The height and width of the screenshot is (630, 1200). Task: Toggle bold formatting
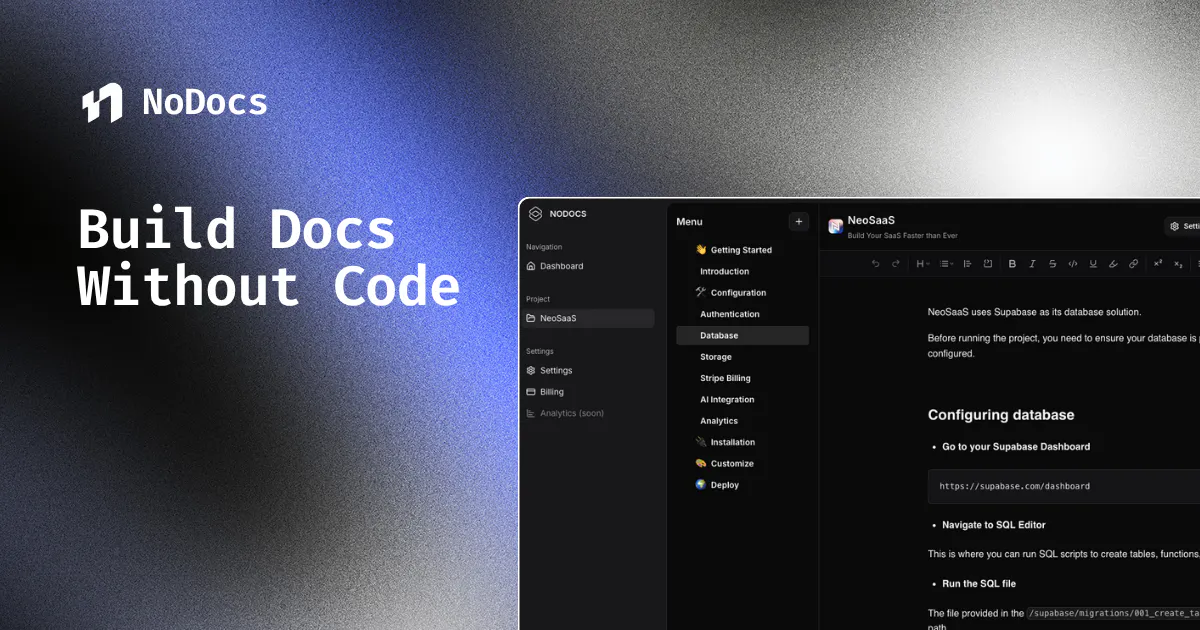tap(1012, 264)
